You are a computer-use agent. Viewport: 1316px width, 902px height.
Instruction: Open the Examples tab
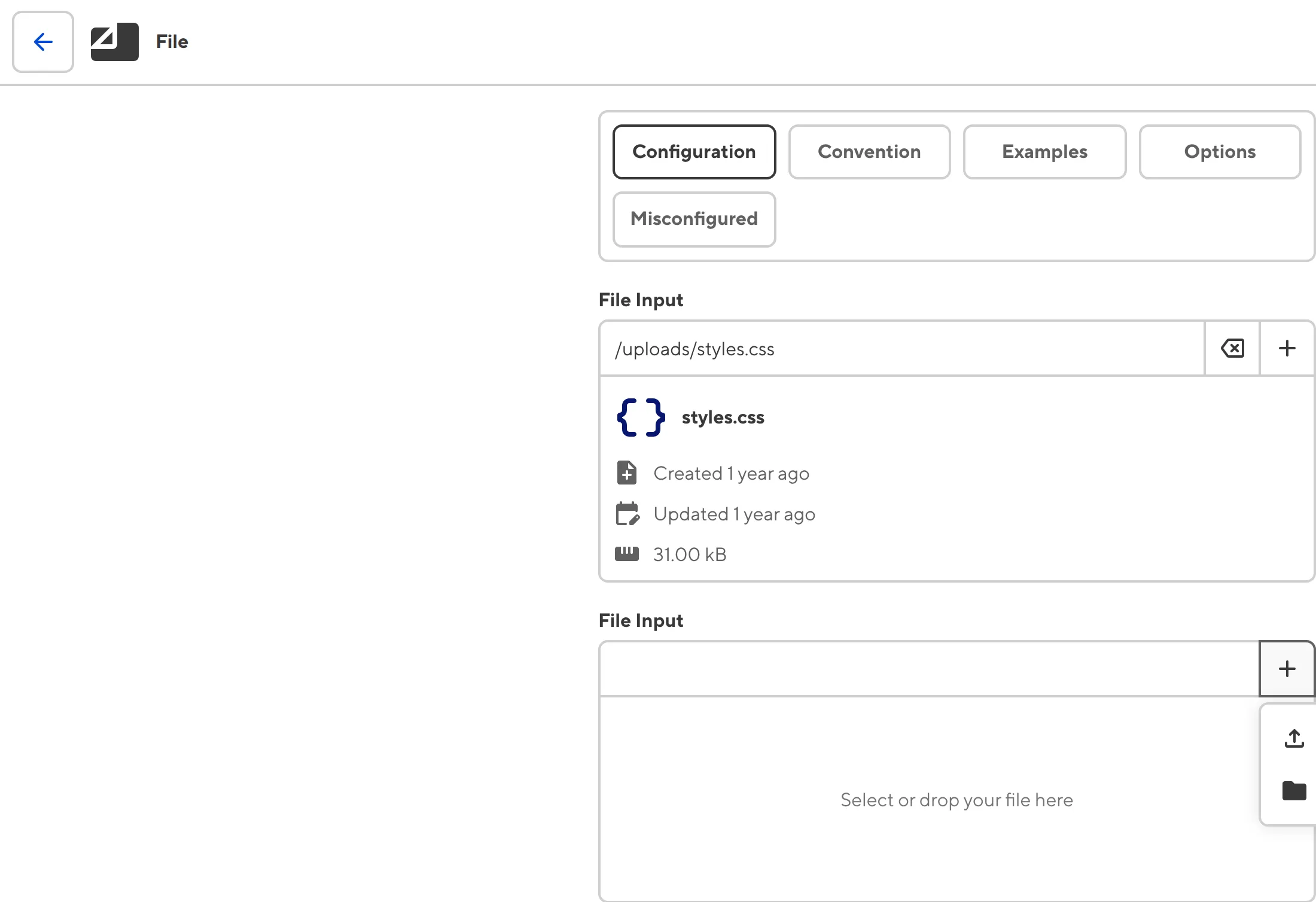[x=1044, y=151]
